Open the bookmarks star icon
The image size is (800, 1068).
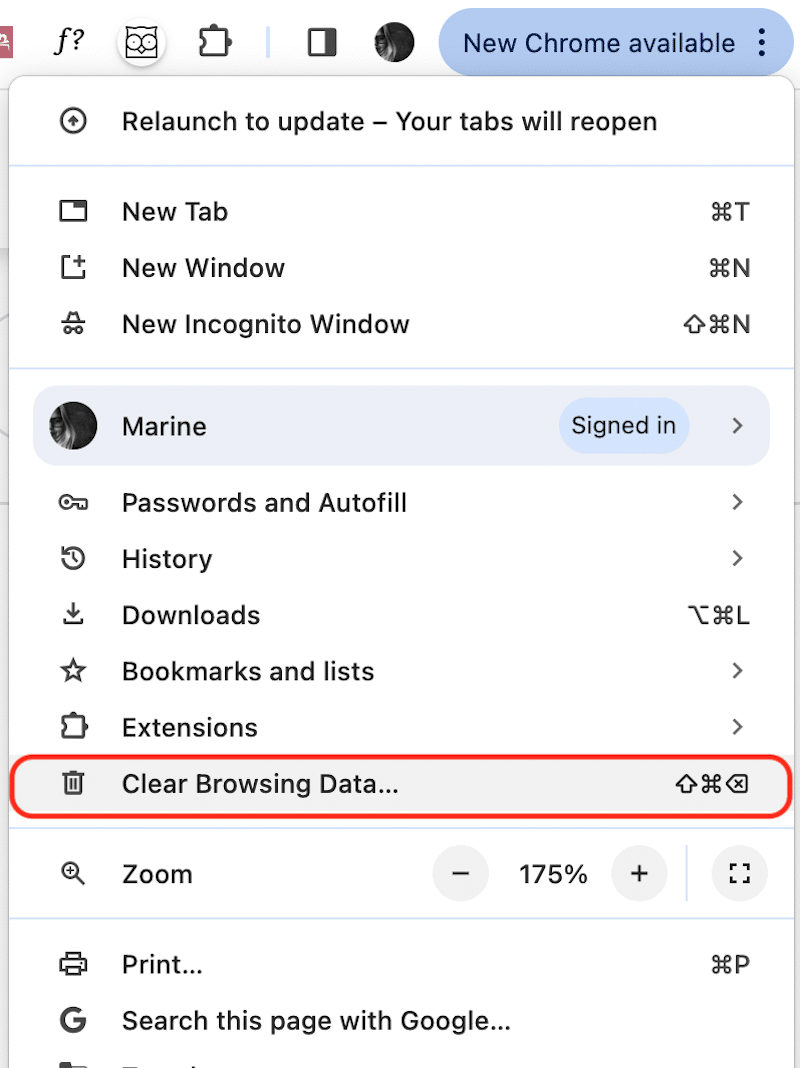click(74, 671)
